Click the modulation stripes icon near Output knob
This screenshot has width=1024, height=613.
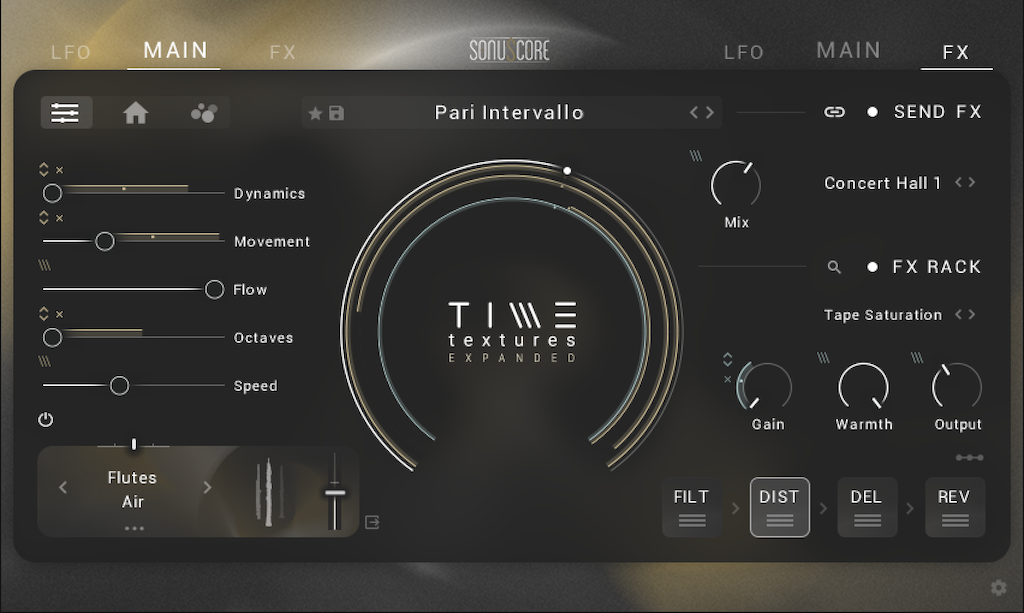click(x=918, y=357)
